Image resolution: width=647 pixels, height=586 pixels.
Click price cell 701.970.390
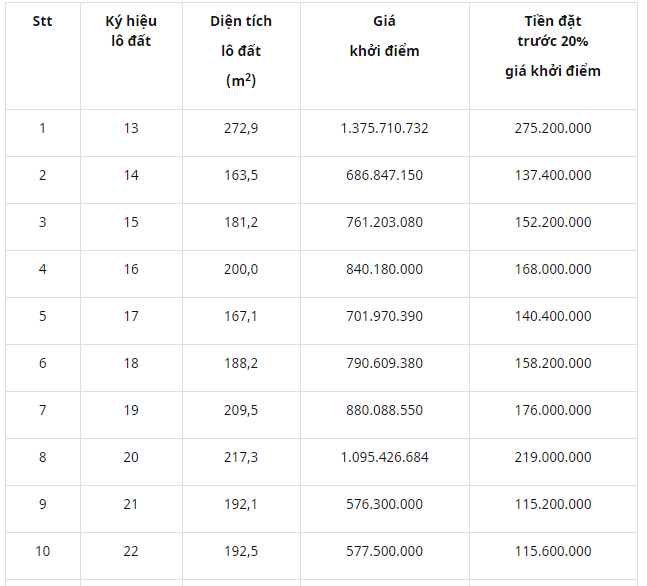tap(385, 317)
